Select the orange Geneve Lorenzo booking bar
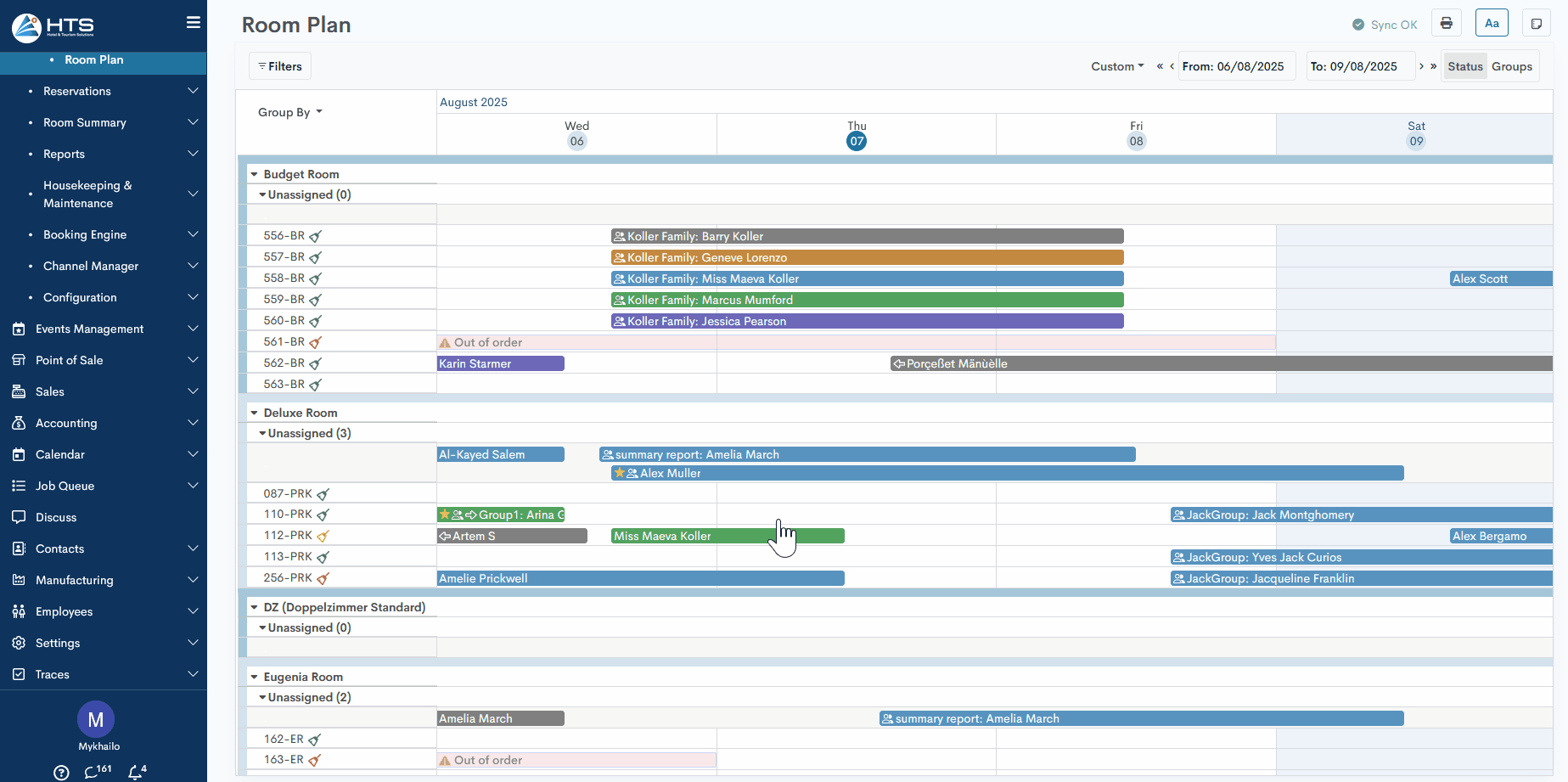Viewport: 1568px width, 782px height. (x=867, y=257)
